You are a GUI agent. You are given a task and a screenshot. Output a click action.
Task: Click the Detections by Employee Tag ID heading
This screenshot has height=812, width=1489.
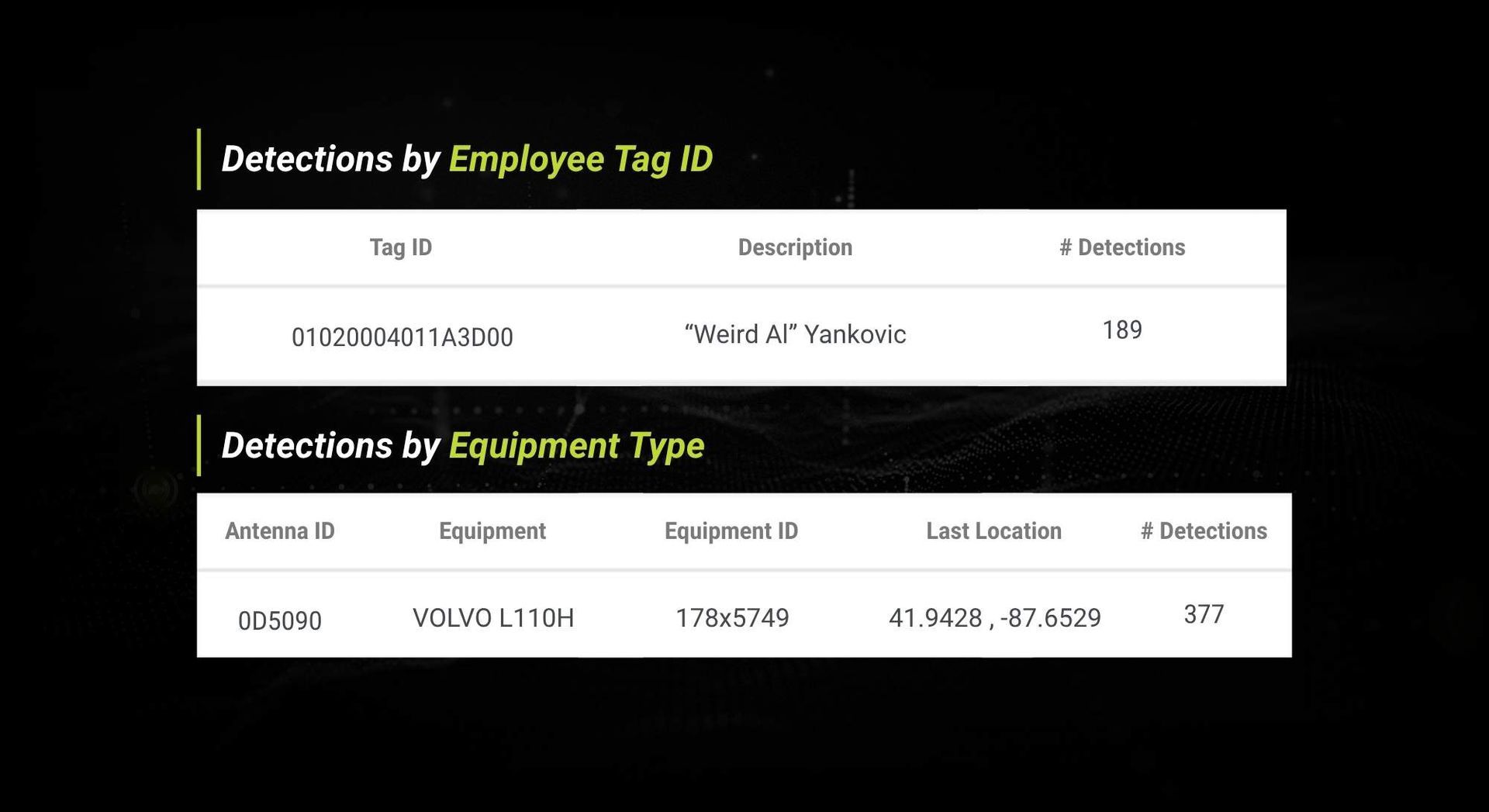pyautogui.click(x=467, y=159)
